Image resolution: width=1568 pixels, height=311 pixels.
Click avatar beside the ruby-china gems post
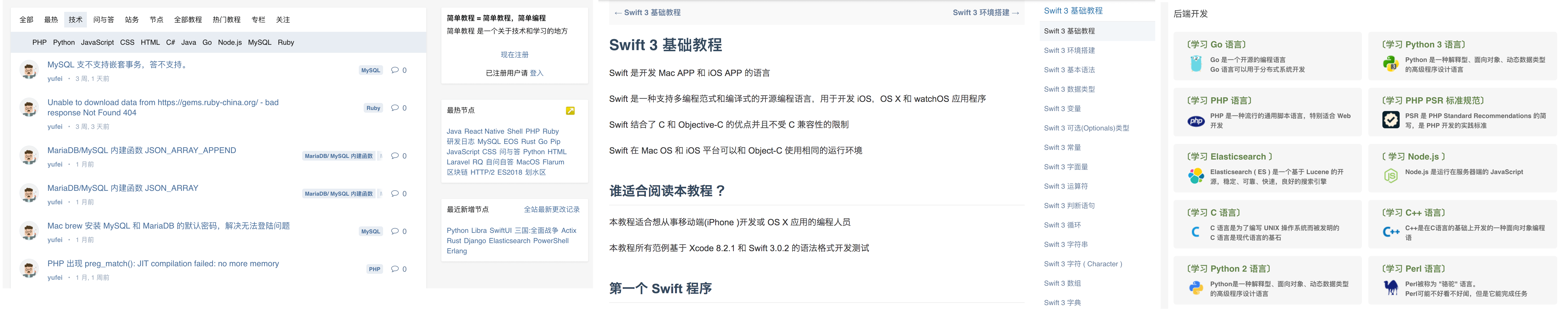29,108
